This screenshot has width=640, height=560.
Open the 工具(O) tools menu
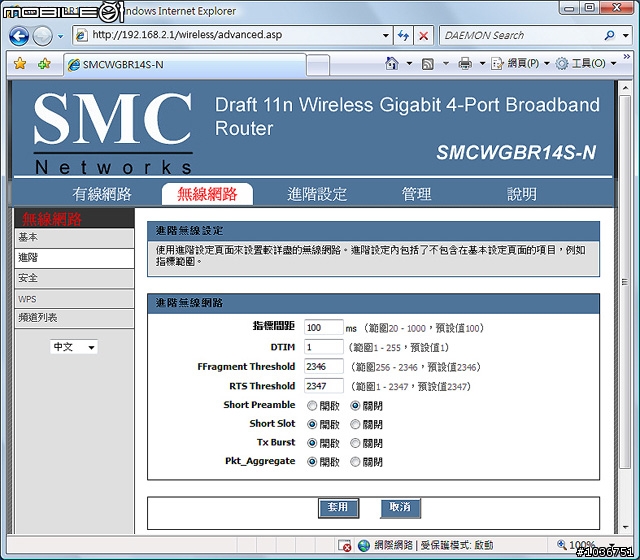585,63
